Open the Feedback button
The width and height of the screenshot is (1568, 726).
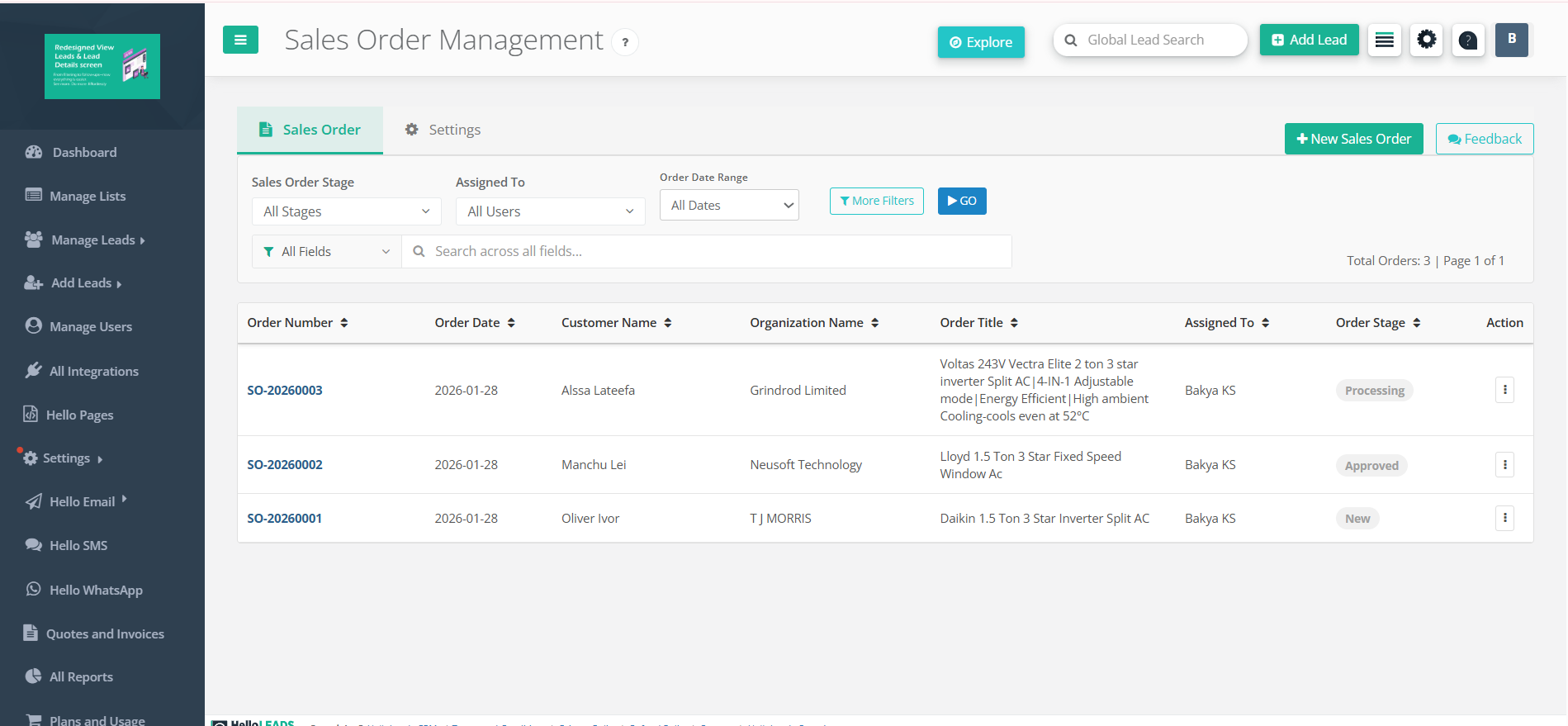[x=1484, y=139]
